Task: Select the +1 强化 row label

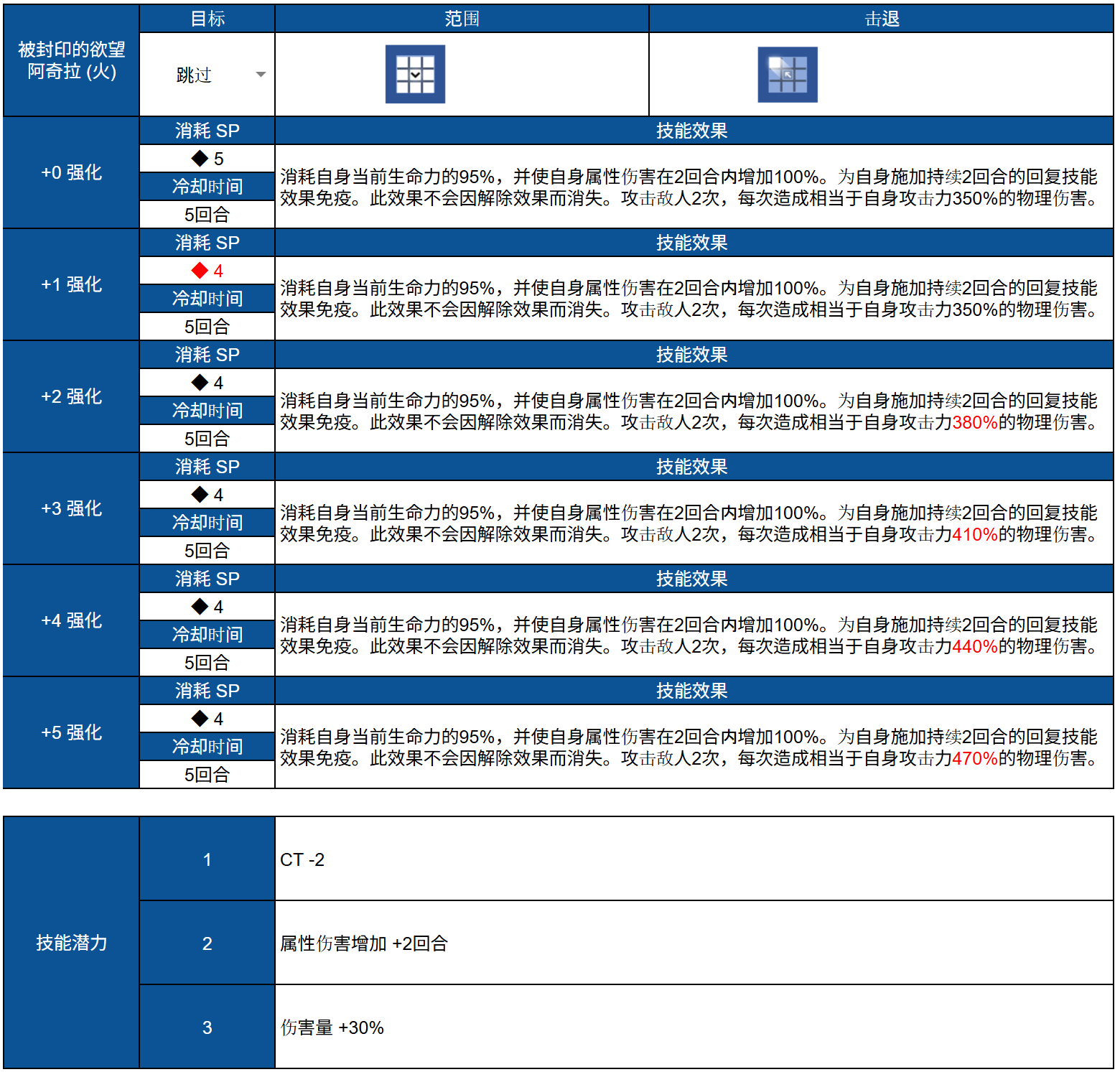Action: [71, 284]
